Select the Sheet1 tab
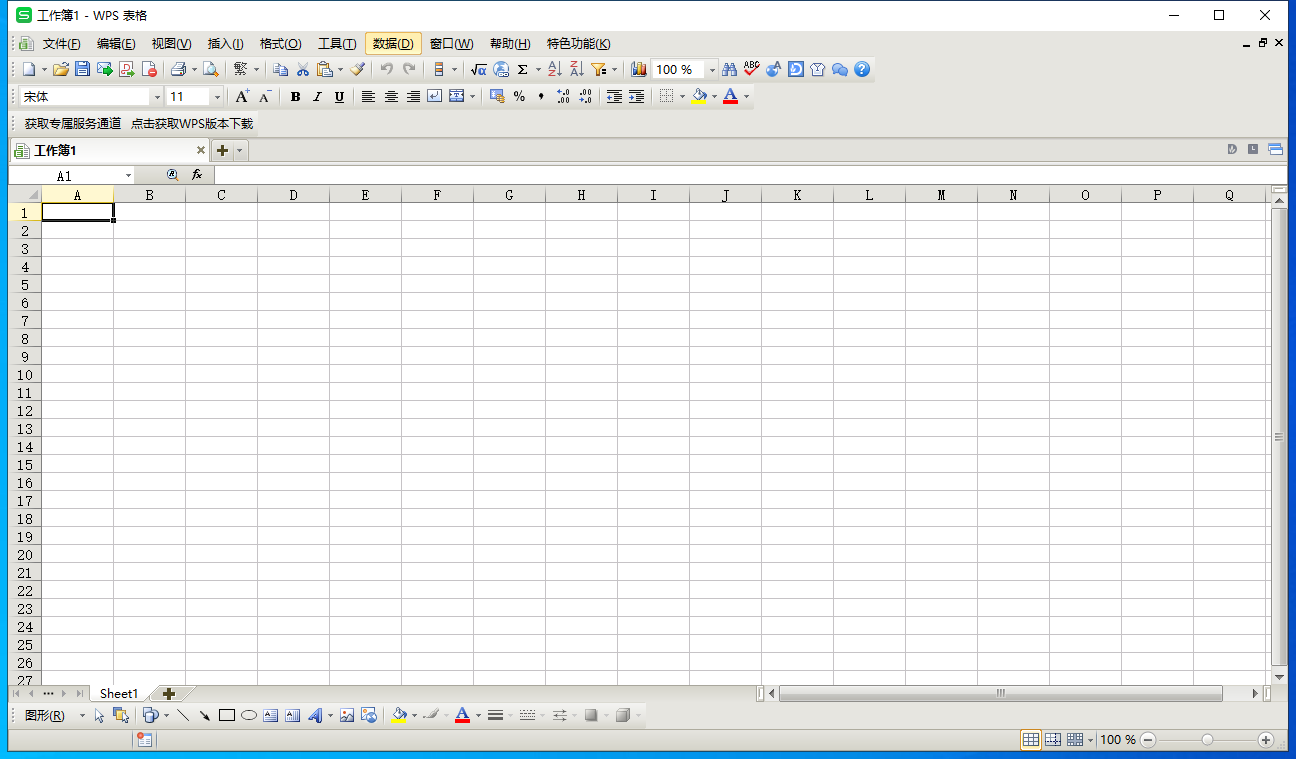The height and width of the screenshot is (759, 1296). [119, 693]
